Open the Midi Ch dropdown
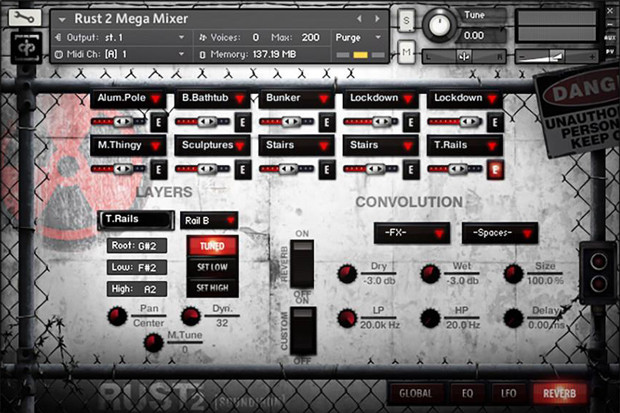This screenshot has height=413, width=620. tap(120, 54)
